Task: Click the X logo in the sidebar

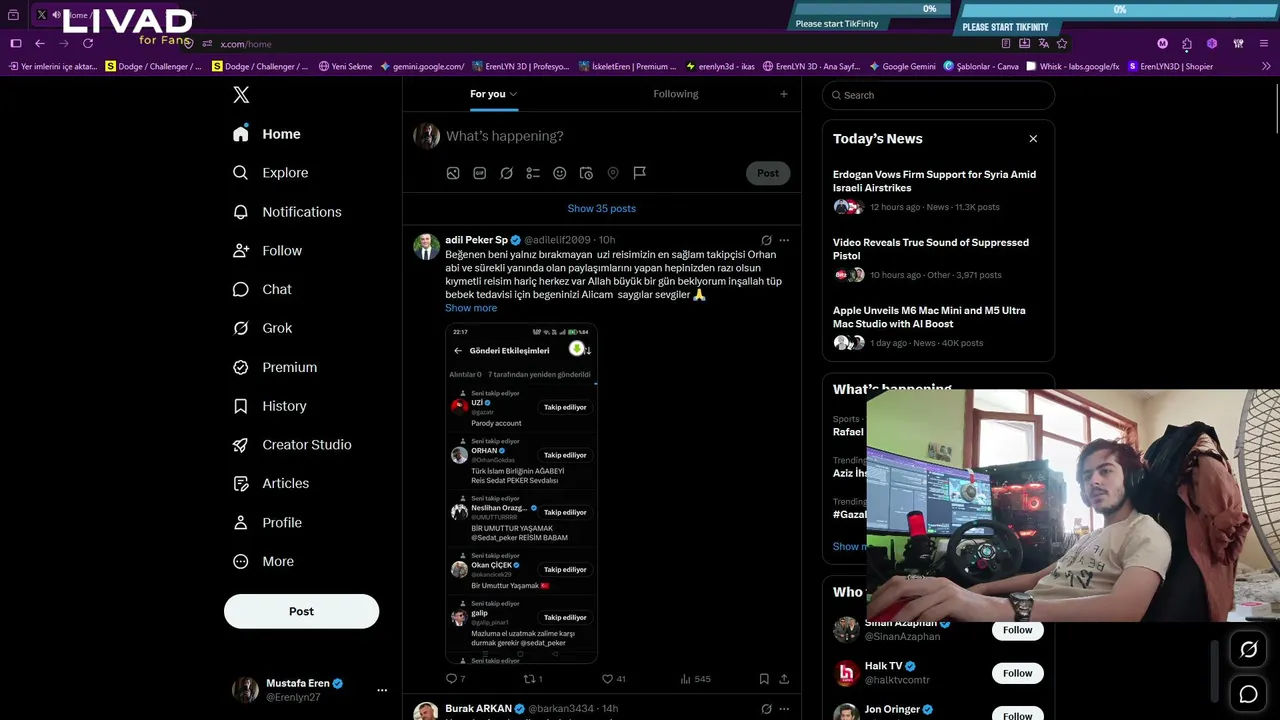Action: coord(241,95)
